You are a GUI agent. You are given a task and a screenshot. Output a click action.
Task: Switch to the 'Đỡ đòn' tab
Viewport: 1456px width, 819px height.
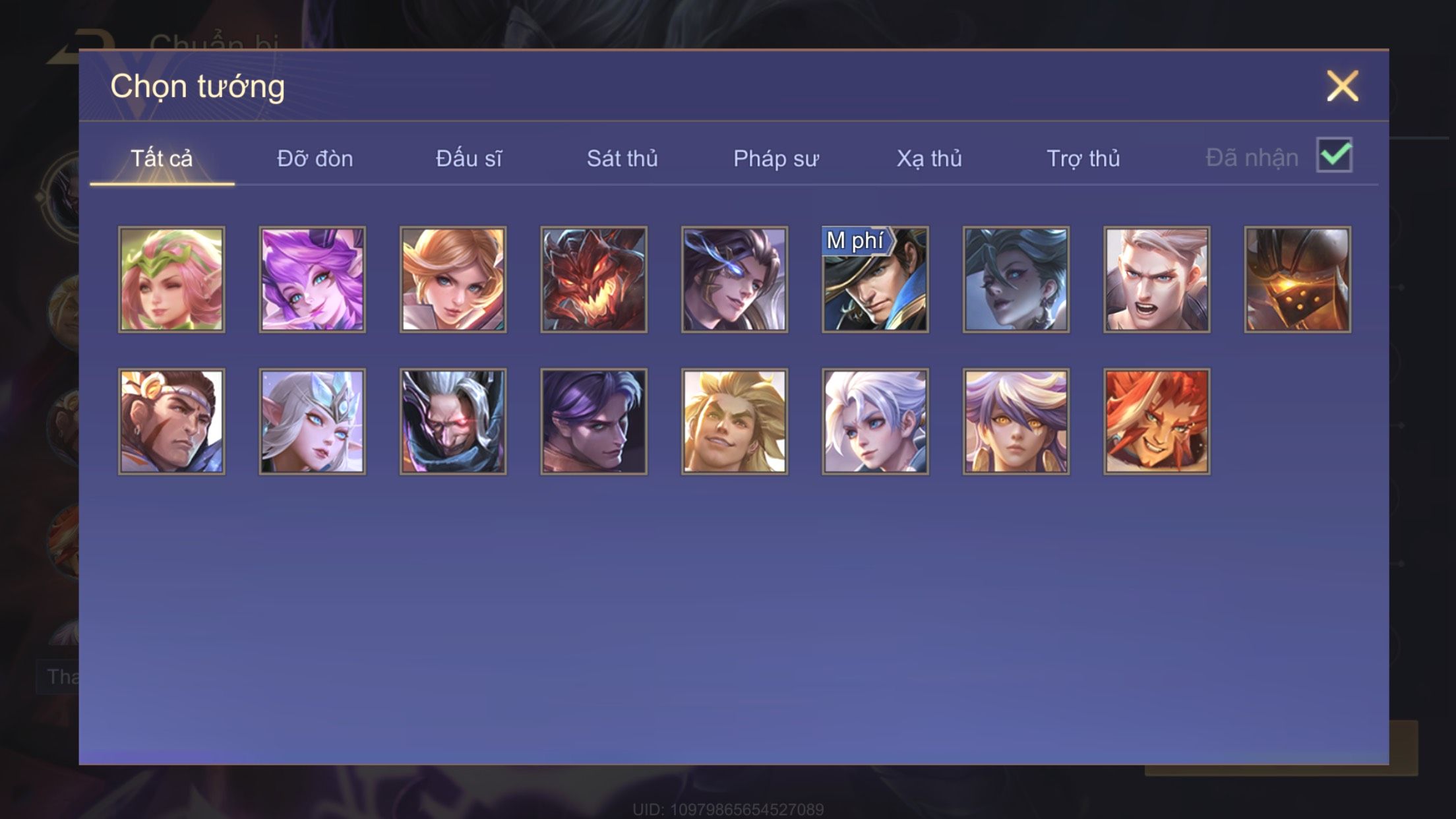click(315, 159)
